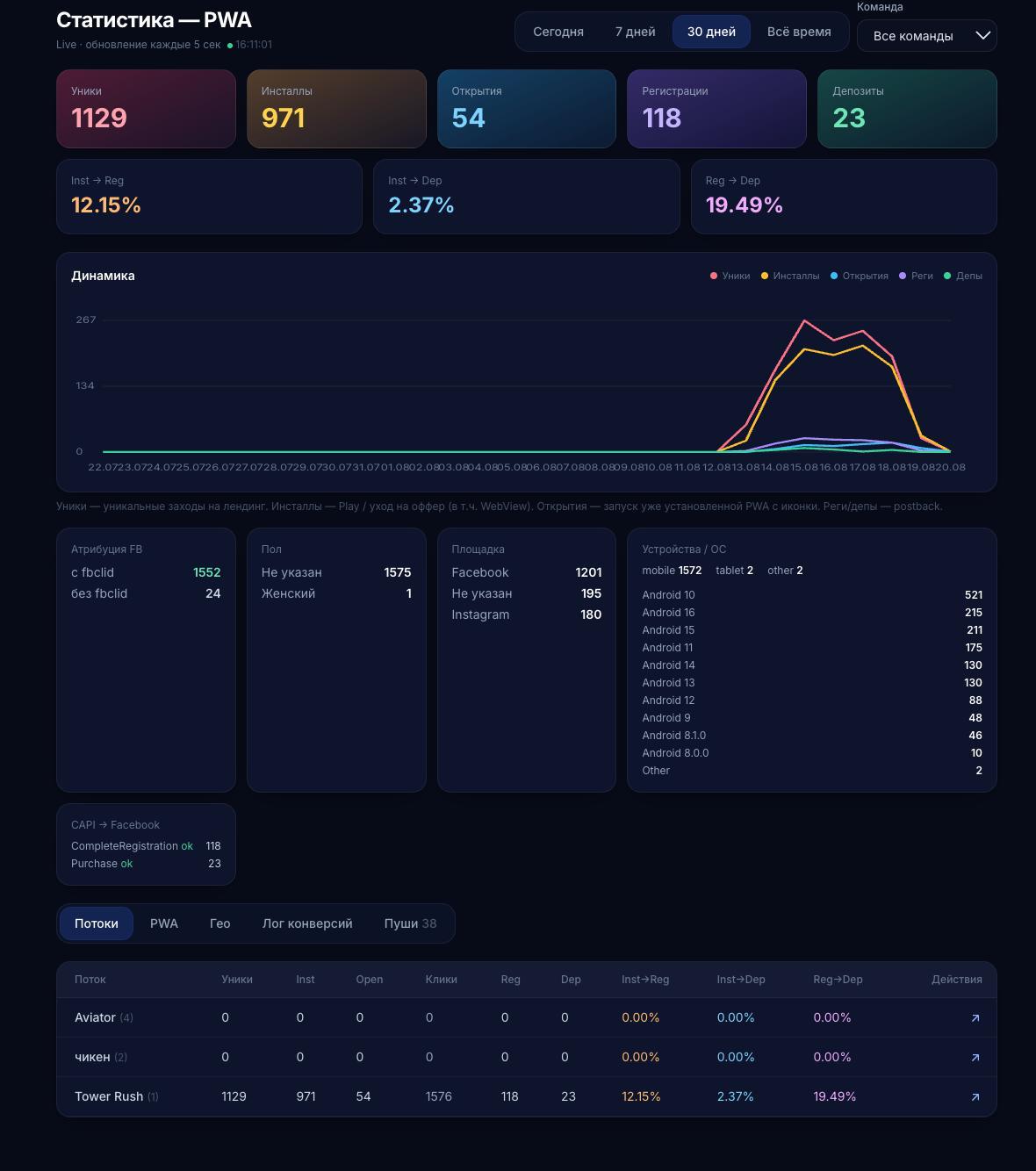This screenshot has height=1171, width=1036.
Task: Click the Android 8.1.0 device row
Action: [x=812, y=736]
